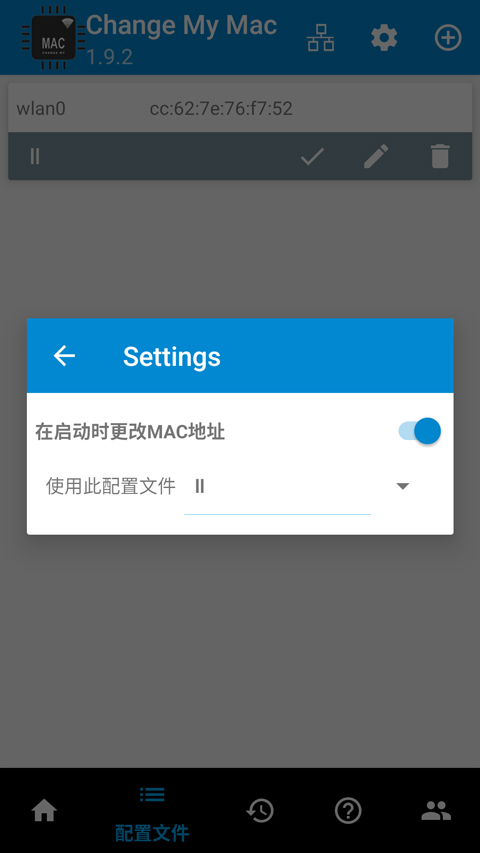Image resolution: width=480 pixels, height=853 pixels.
Task: Open the history tab icon
Action: point(260,811)
